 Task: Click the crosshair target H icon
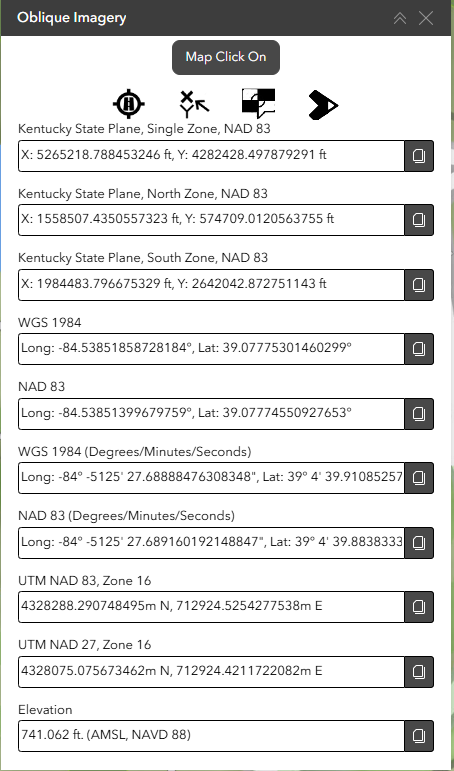(x=129, y=104)
